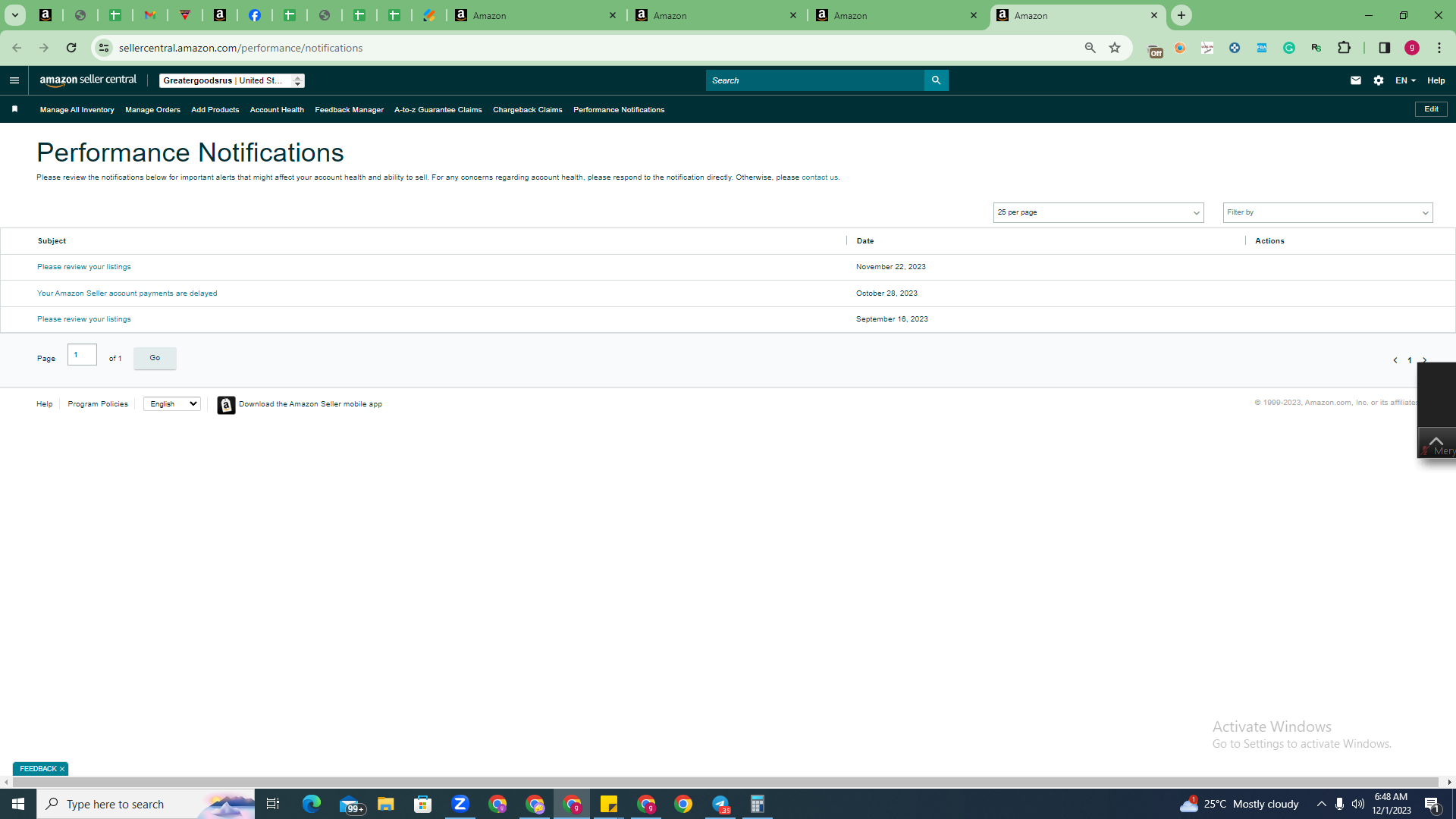Viewport: 1456px width, 819px height.
Task: Open 'Your Amazon Seller account payments are delayed'
Action: coord(127,293)
